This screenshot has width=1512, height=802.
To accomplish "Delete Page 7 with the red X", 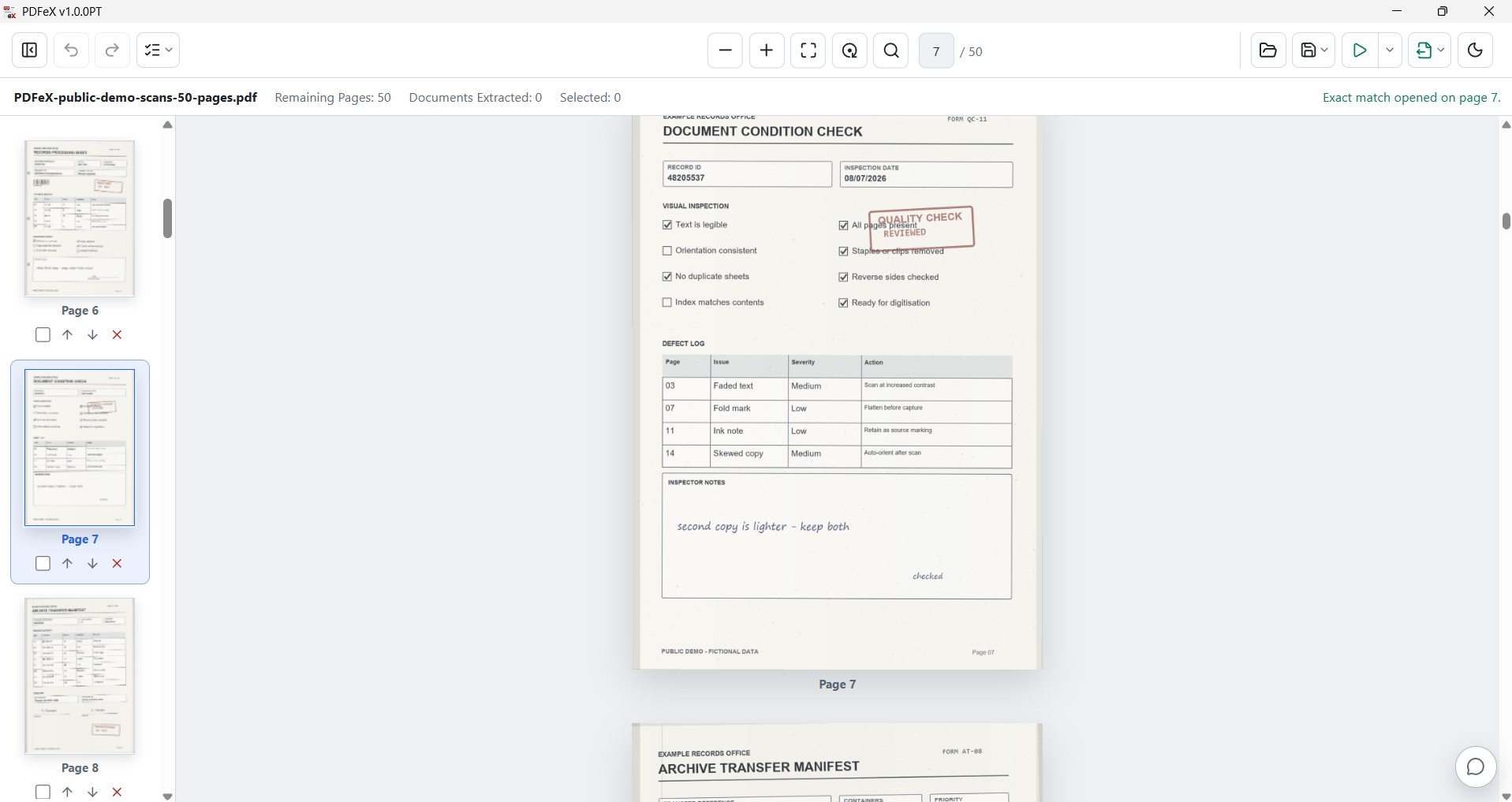I will click(117, 564).
